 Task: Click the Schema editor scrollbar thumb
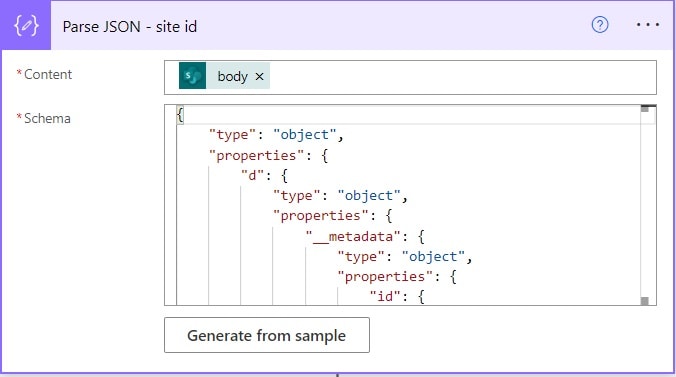[645, 109]
